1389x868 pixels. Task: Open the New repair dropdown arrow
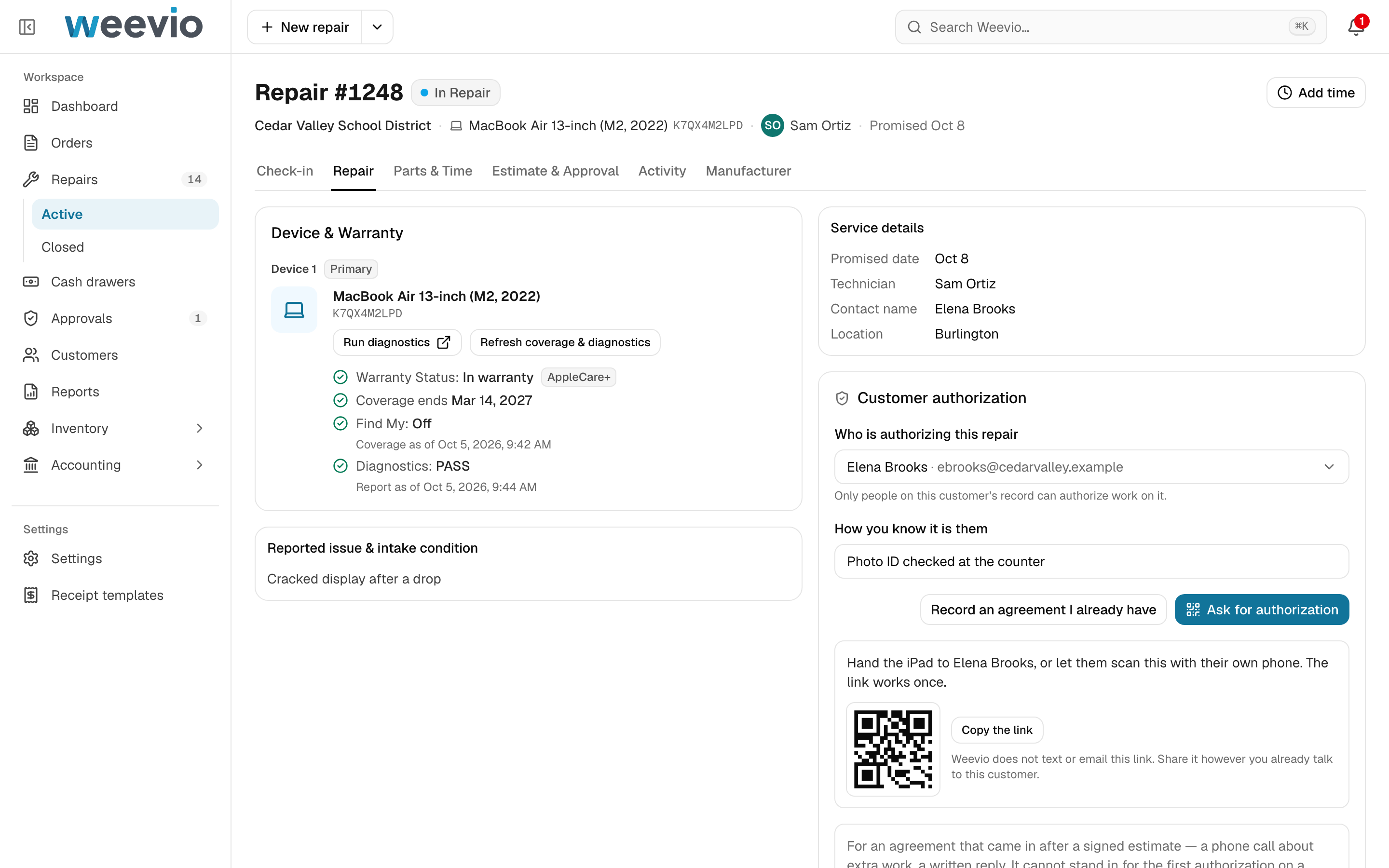377,27
